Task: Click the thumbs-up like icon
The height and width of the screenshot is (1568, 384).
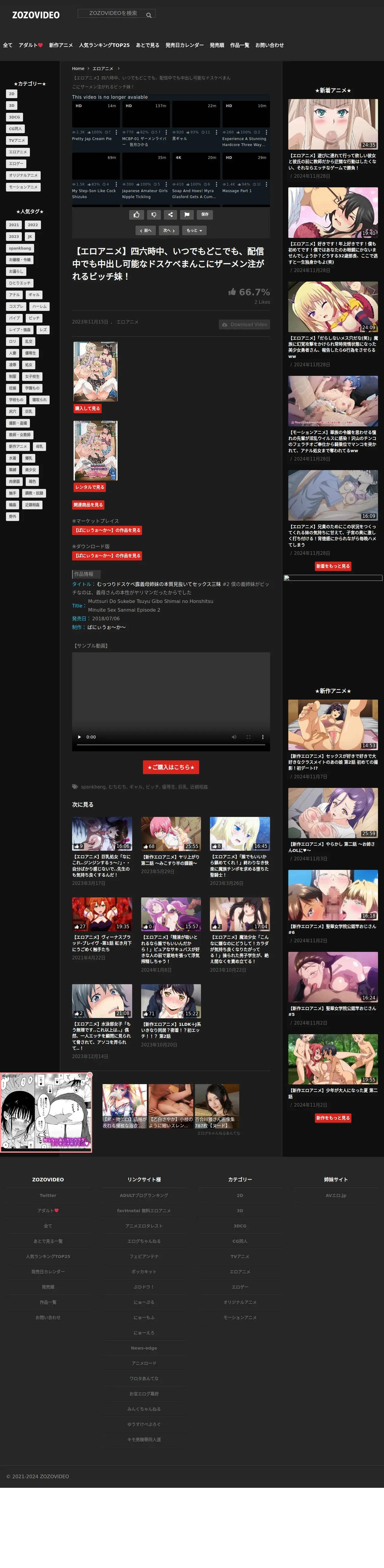Action: tap(136, 214)
